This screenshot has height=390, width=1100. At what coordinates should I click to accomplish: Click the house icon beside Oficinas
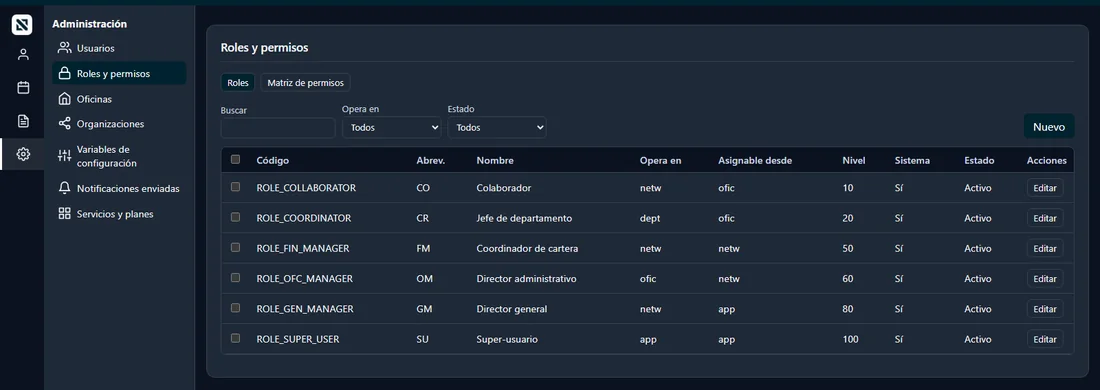tap(65, 98)
